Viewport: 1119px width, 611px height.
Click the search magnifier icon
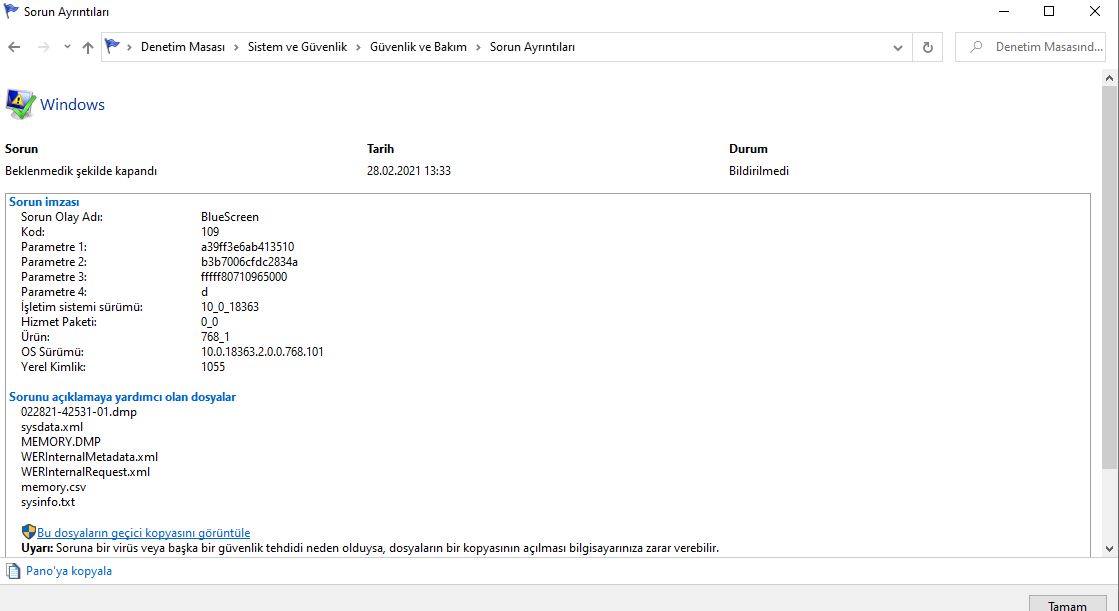point(976,47)
